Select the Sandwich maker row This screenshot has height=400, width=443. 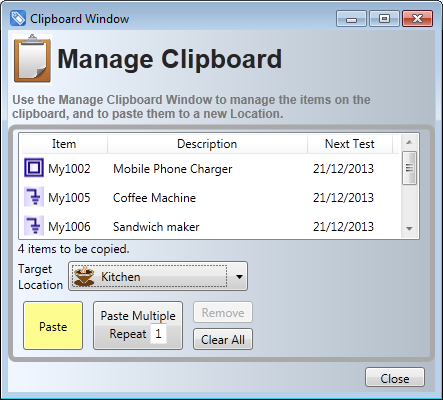click(x=210, y=226)
